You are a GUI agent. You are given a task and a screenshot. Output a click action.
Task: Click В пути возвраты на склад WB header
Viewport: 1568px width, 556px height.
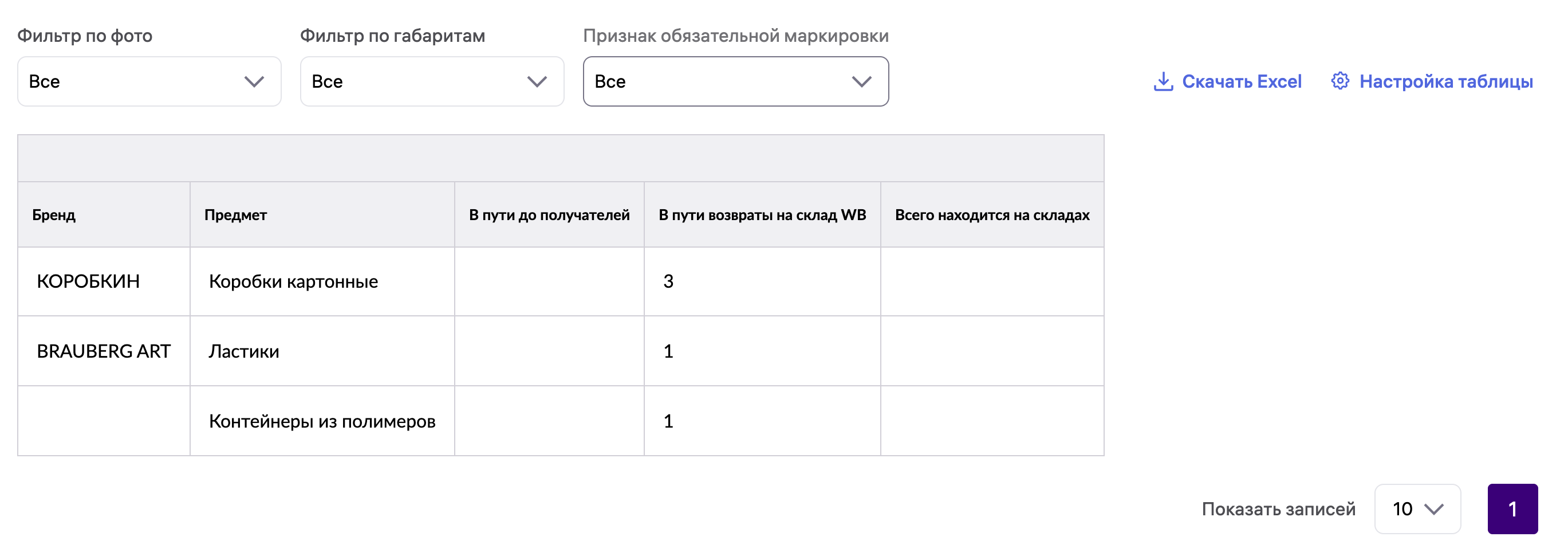click(762, 215)
